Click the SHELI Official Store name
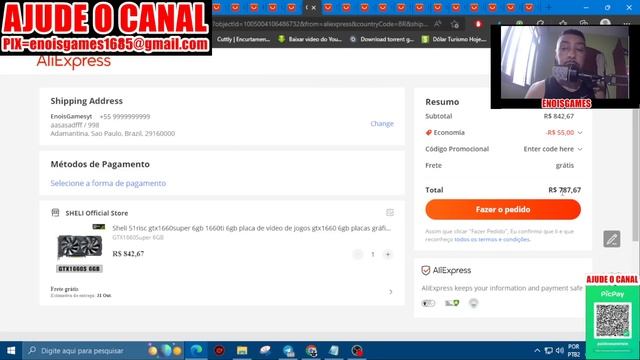Screen dimensions: 640x360 [x=97, y=213]
